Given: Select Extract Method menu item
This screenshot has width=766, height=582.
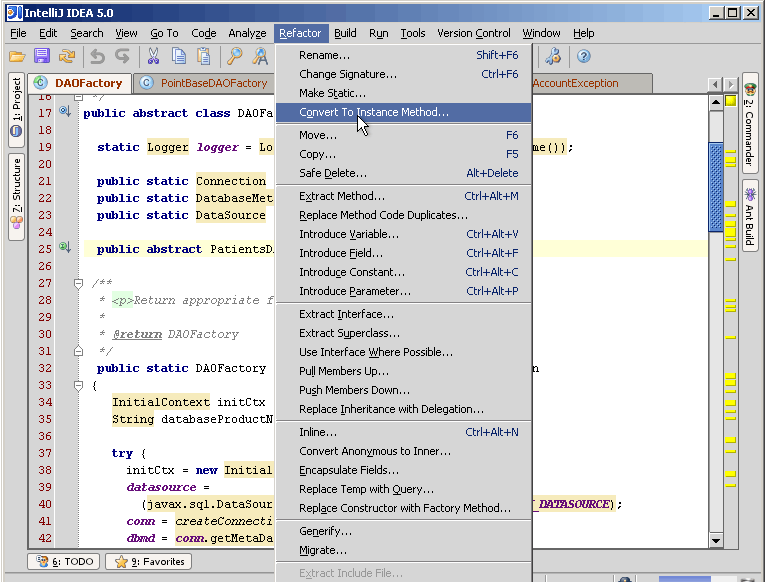Looking at the screenshot, I should click(404, 196).
